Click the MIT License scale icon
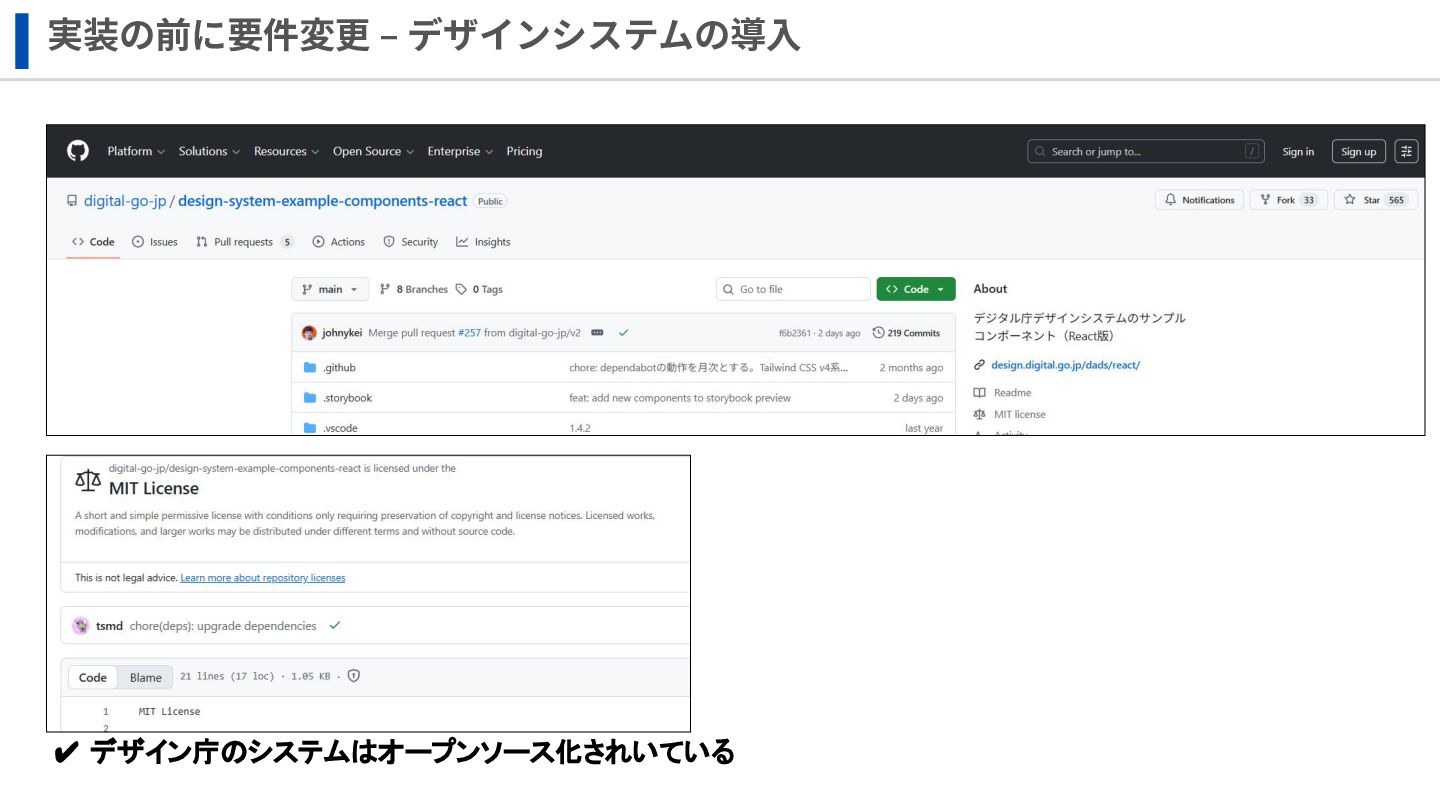 click(88, 481)
